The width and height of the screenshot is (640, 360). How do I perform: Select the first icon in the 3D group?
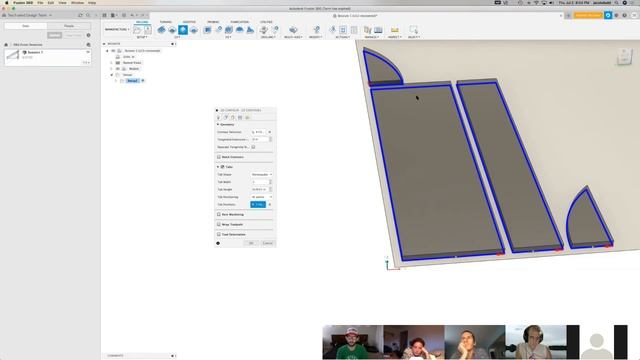pos(208,30)
